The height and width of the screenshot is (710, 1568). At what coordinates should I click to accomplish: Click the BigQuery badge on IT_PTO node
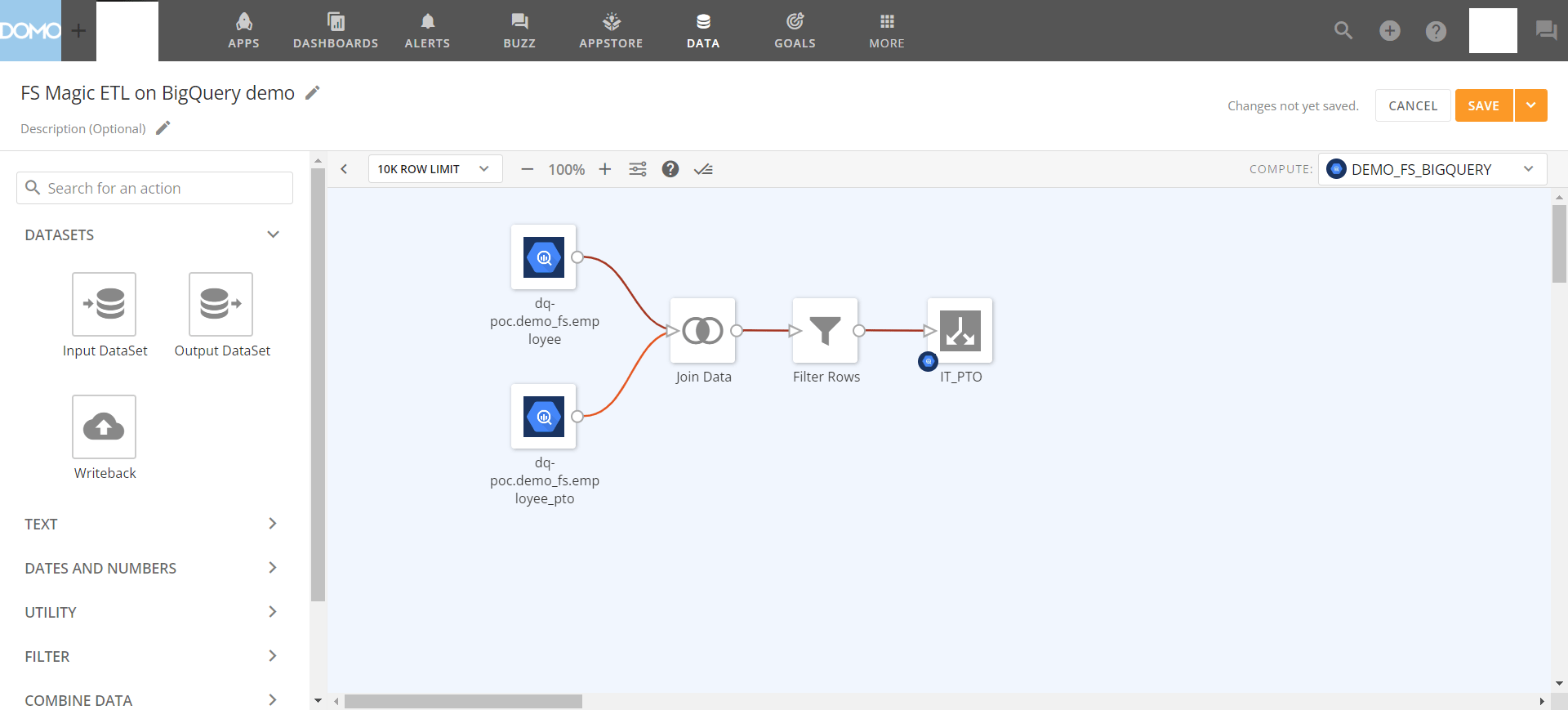point(928,361)
